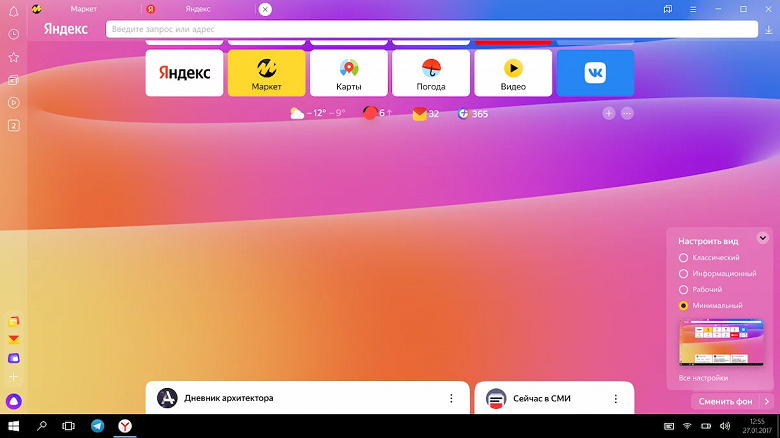Open browsing history clock icon
The width and height of the screenshot is (780, 438).
(x=14, y=34)
